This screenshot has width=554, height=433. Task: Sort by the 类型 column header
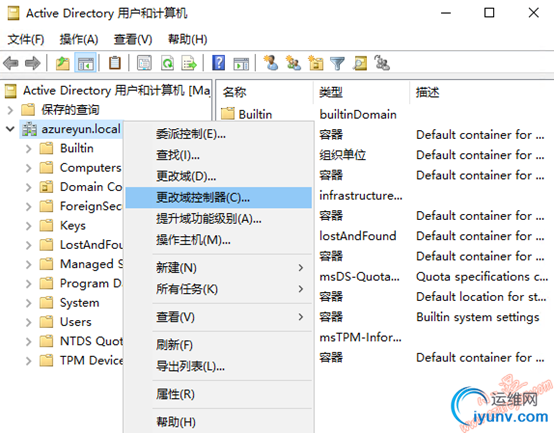tap(361, 92)
